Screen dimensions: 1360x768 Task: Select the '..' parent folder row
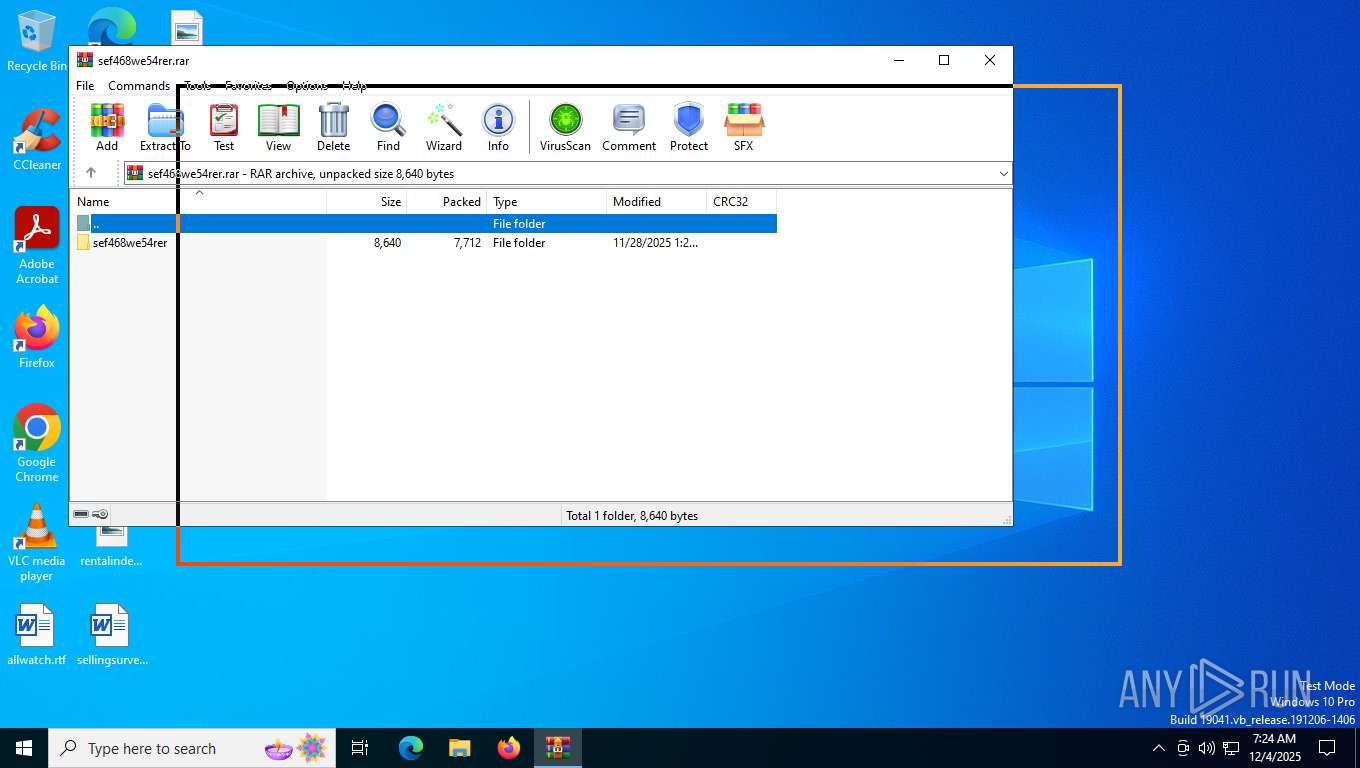coord(424,224)
